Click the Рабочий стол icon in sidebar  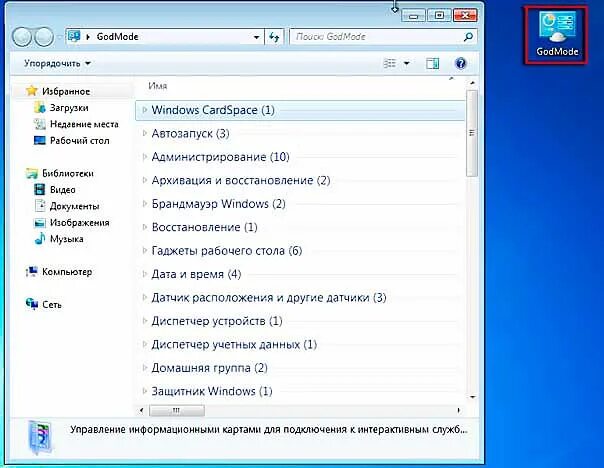pos(39,140)
